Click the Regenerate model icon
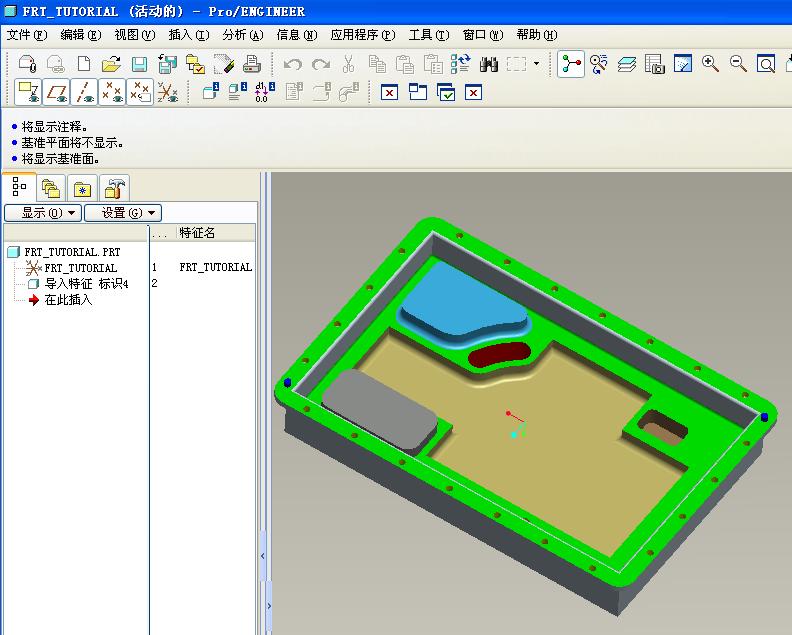The width and height of the screenshot is (792, 635). 461,64
